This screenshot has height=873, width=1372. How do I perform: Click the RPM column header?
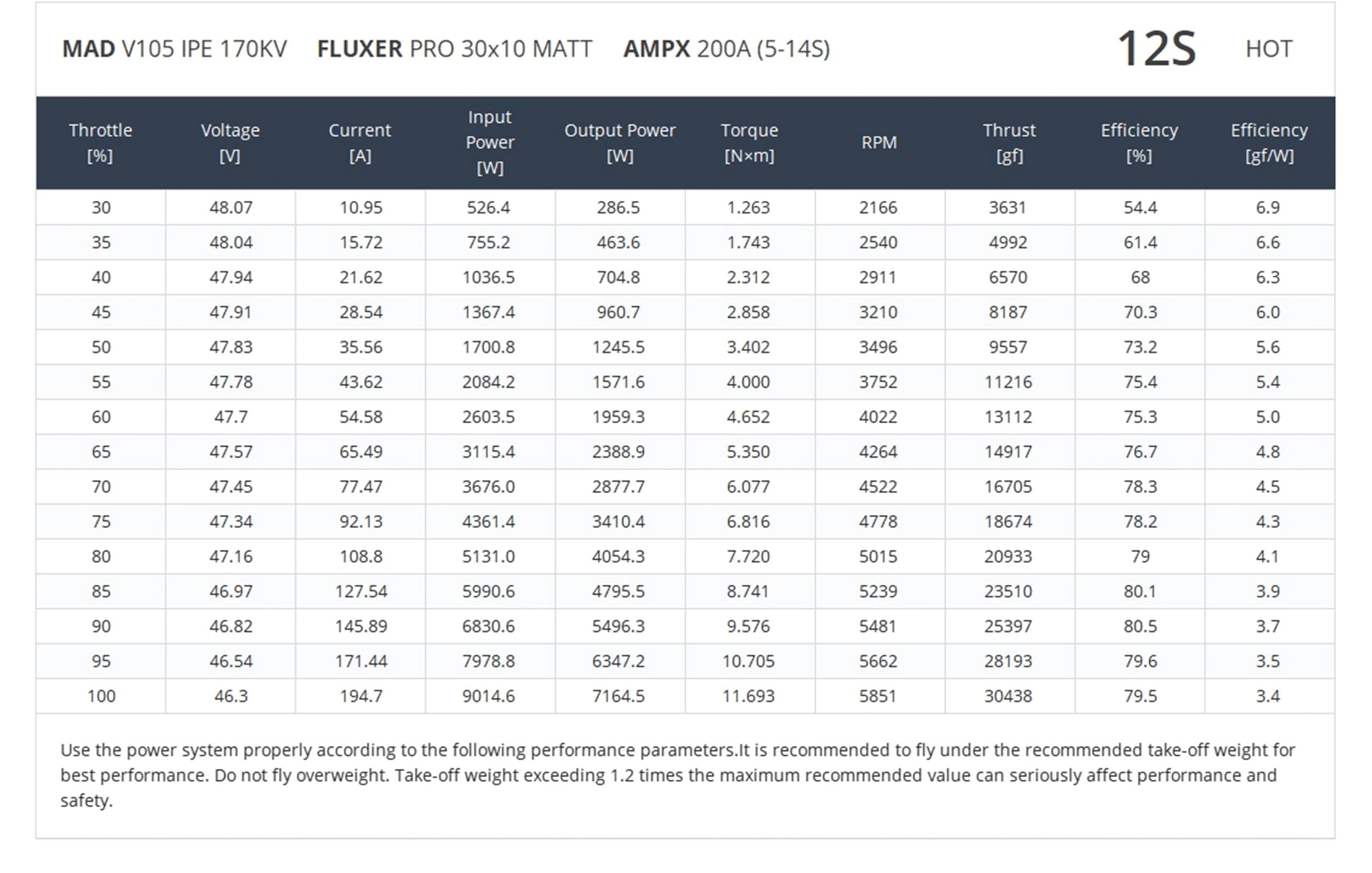pos(879,143)
